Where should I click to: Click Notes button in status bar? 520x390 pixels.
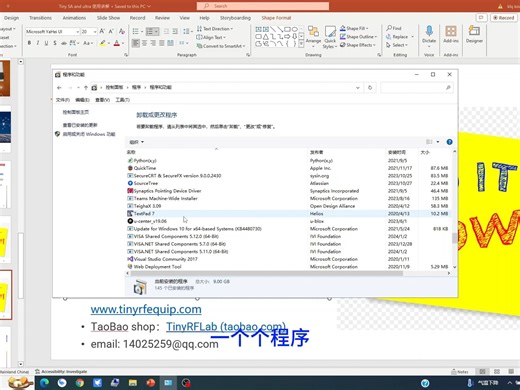(x=460, y=371)
